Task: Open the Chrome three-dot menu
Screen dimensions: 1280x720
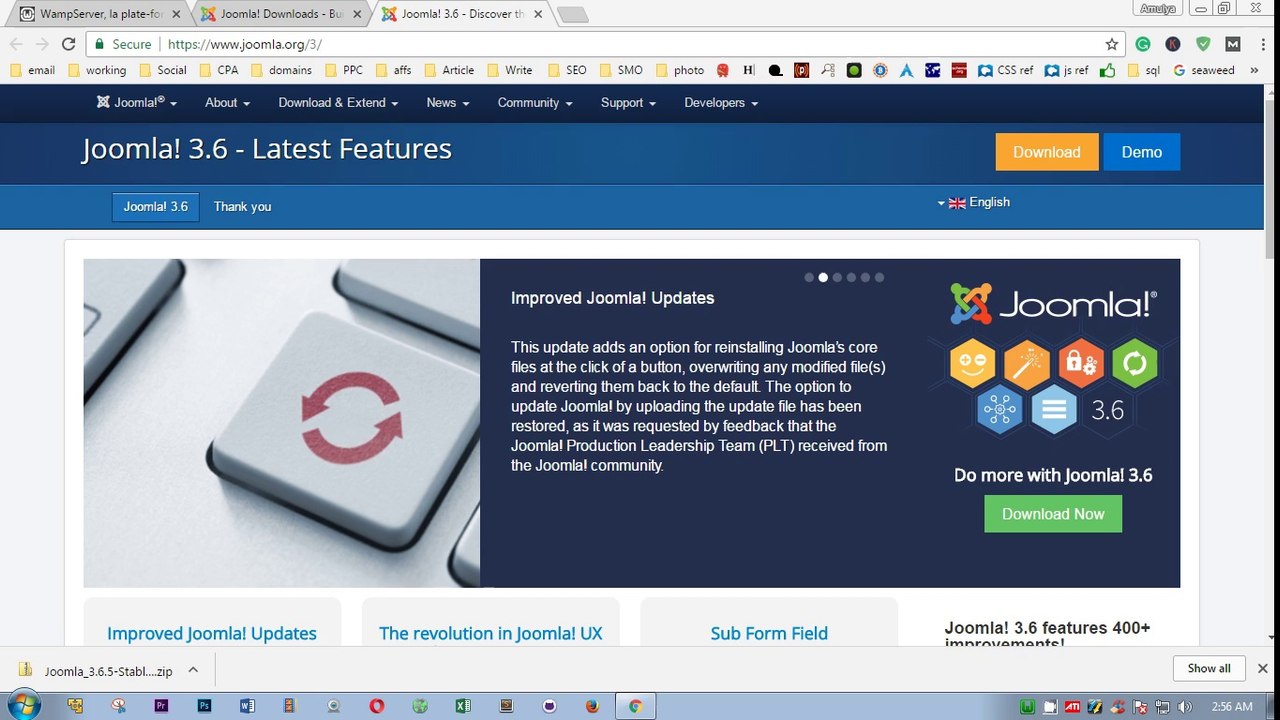Action: pyautogui.click(x=1261, y=44)
